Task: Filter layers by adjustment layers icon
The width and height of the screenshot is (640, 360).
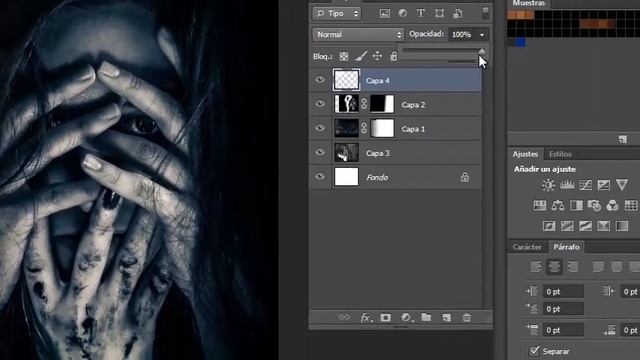Action: (x=403, y=13)
